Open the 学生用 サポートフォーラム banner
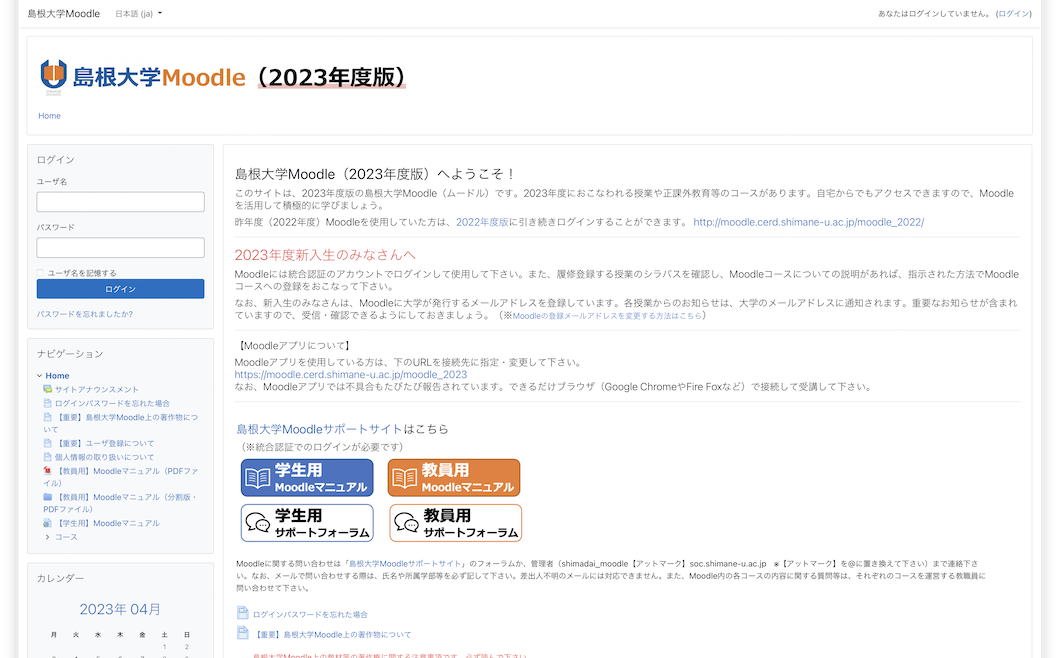The width and height of the screenshot is (1060, 658). tap(307, 523)
